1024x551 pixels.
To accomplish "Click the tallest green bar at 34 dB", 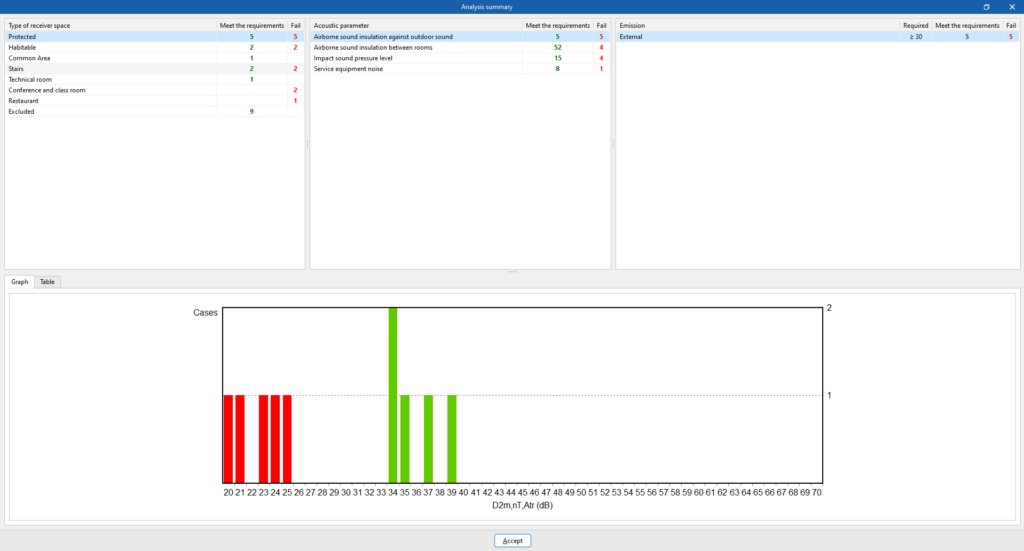I will pos(393,395).
